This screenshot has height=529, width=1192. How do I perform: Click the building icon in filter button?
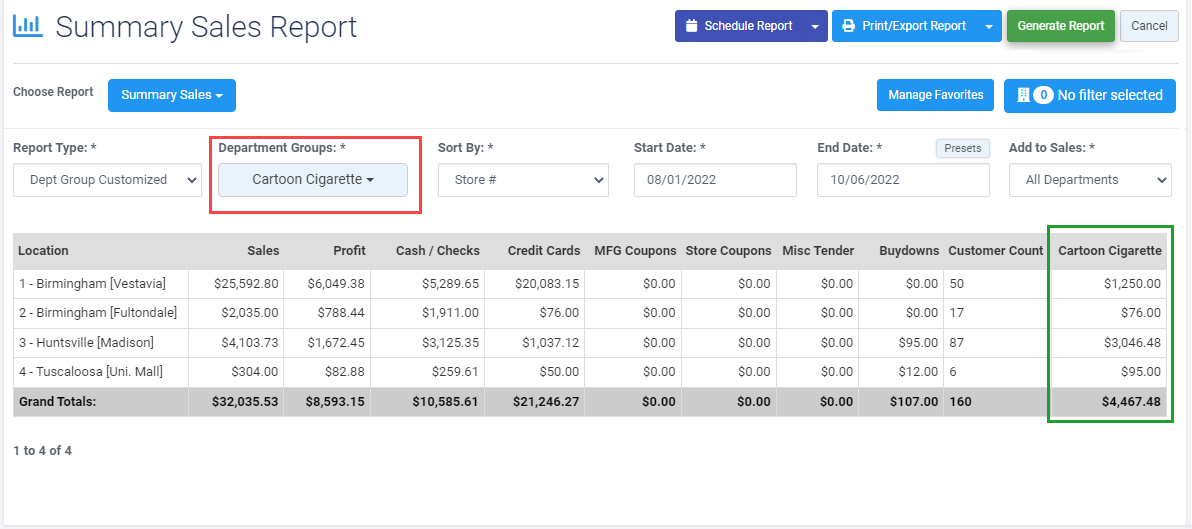point(1023,95)
